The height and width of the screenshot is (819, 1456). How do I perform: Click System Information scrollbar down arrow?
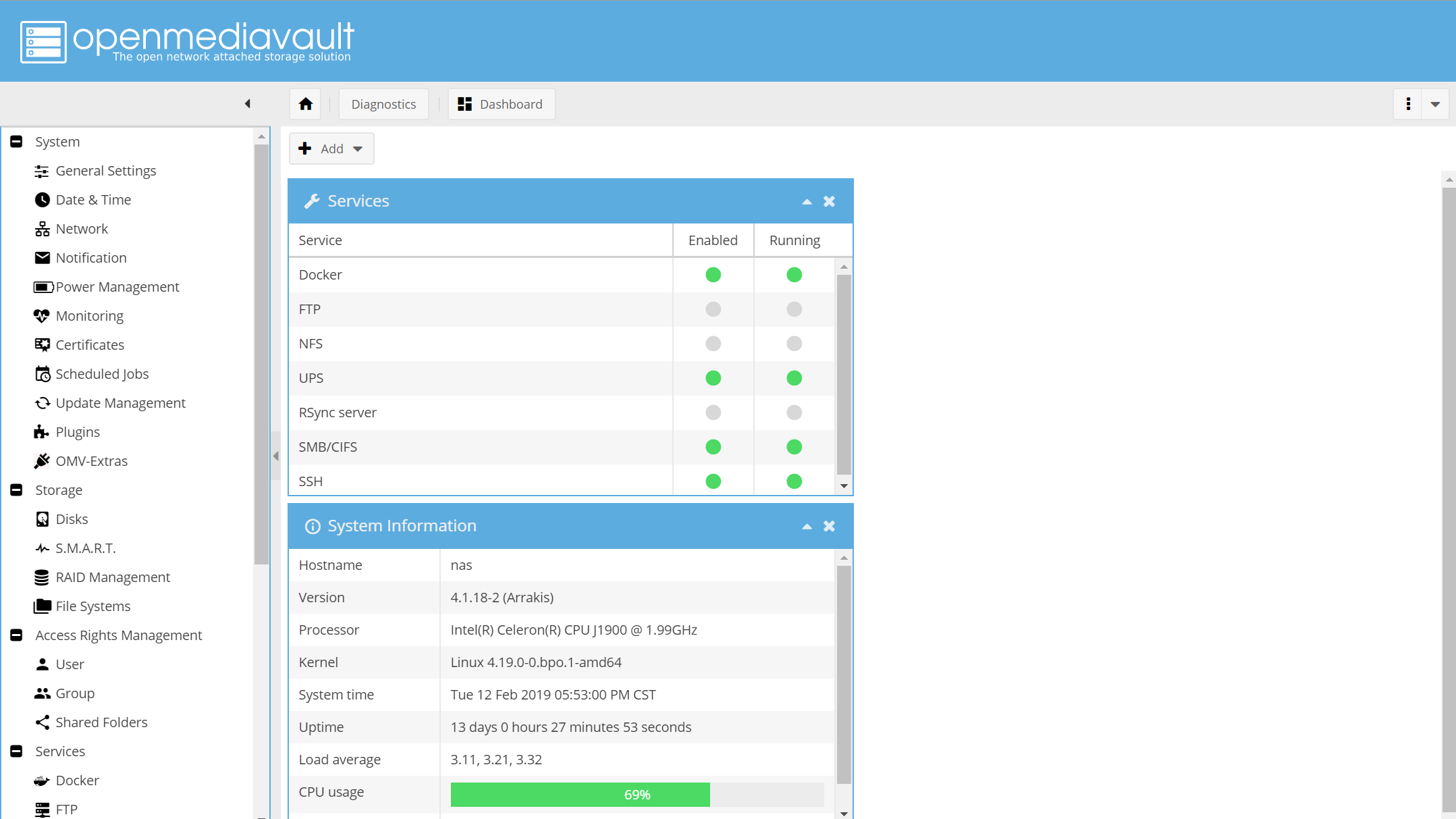click(x=844, y=813)
